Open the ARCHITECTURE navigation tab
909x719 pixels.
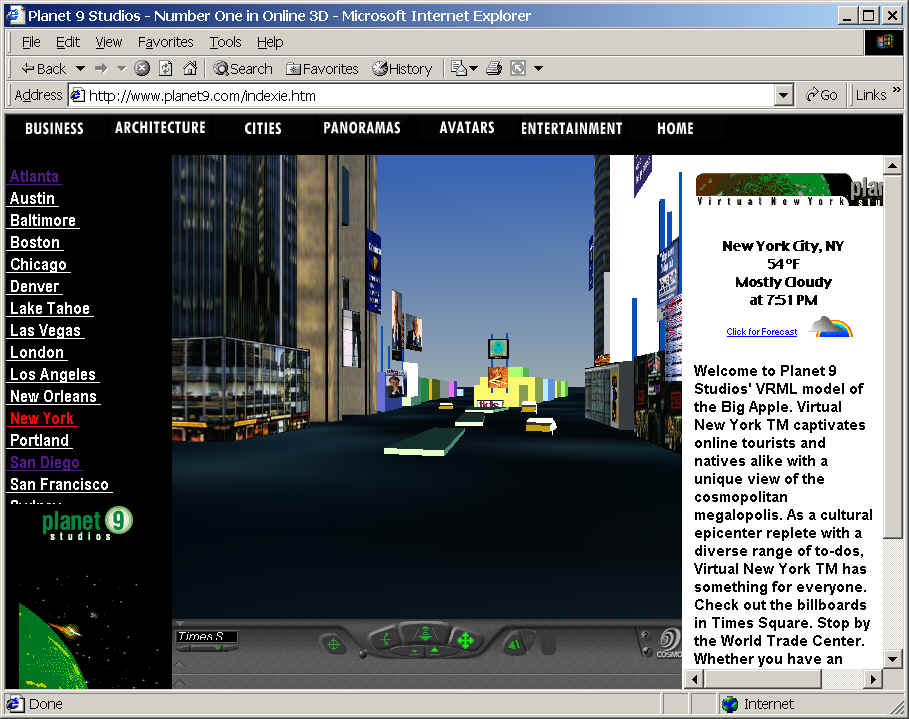coord(160,128)
